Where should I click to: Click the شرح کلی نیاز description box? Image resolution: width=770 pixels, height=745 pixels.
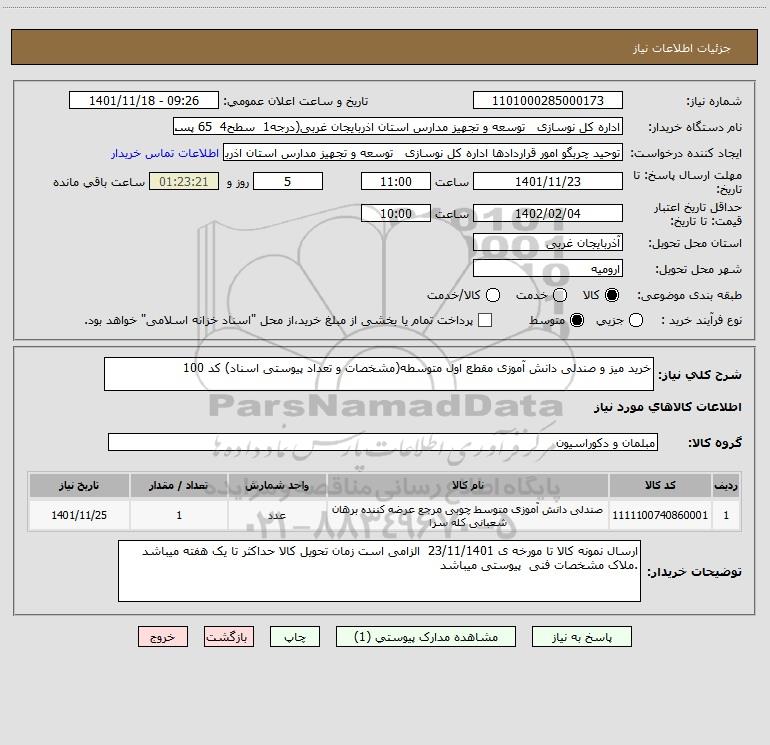pos(379,374)
